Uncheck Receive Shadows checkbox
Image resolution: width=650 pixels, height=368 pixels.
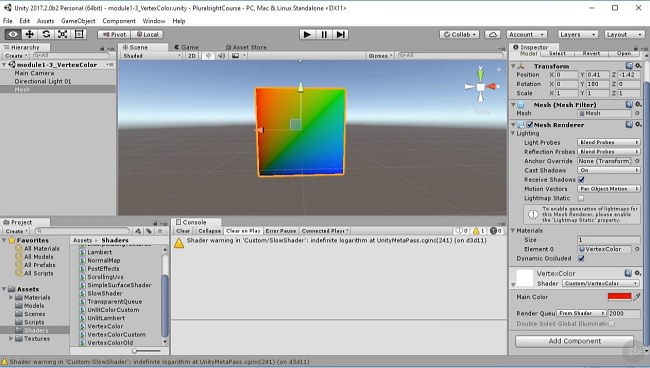tap(581, 179)
